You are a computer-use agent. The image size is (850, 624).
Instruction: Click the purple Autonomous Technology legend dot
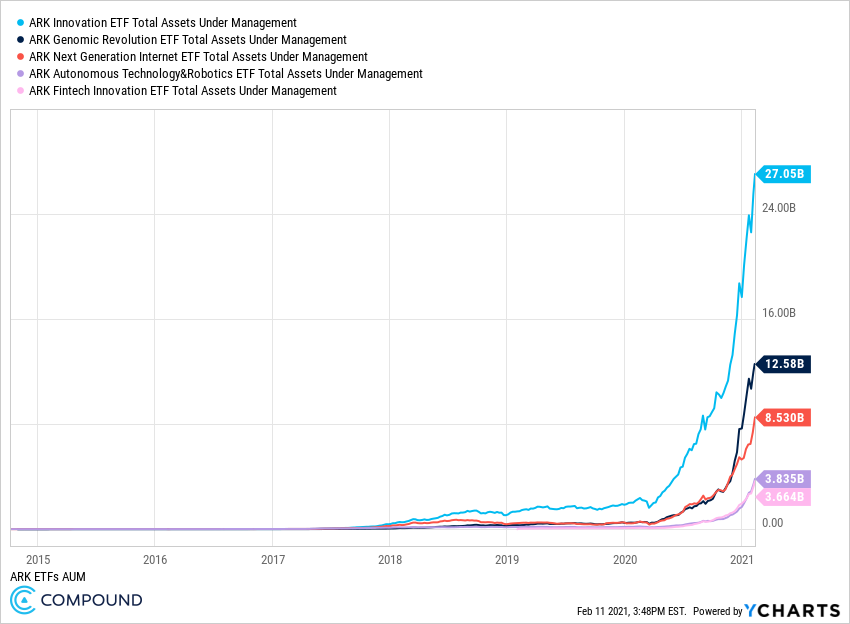21,74
